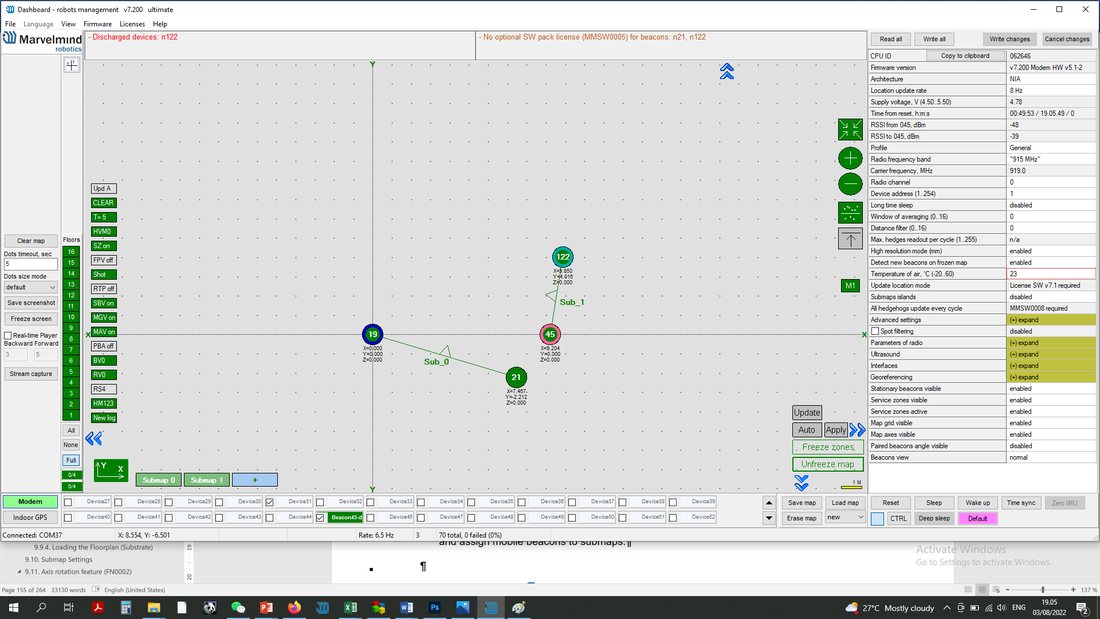Click the grey upward arrow map icon

850,239
